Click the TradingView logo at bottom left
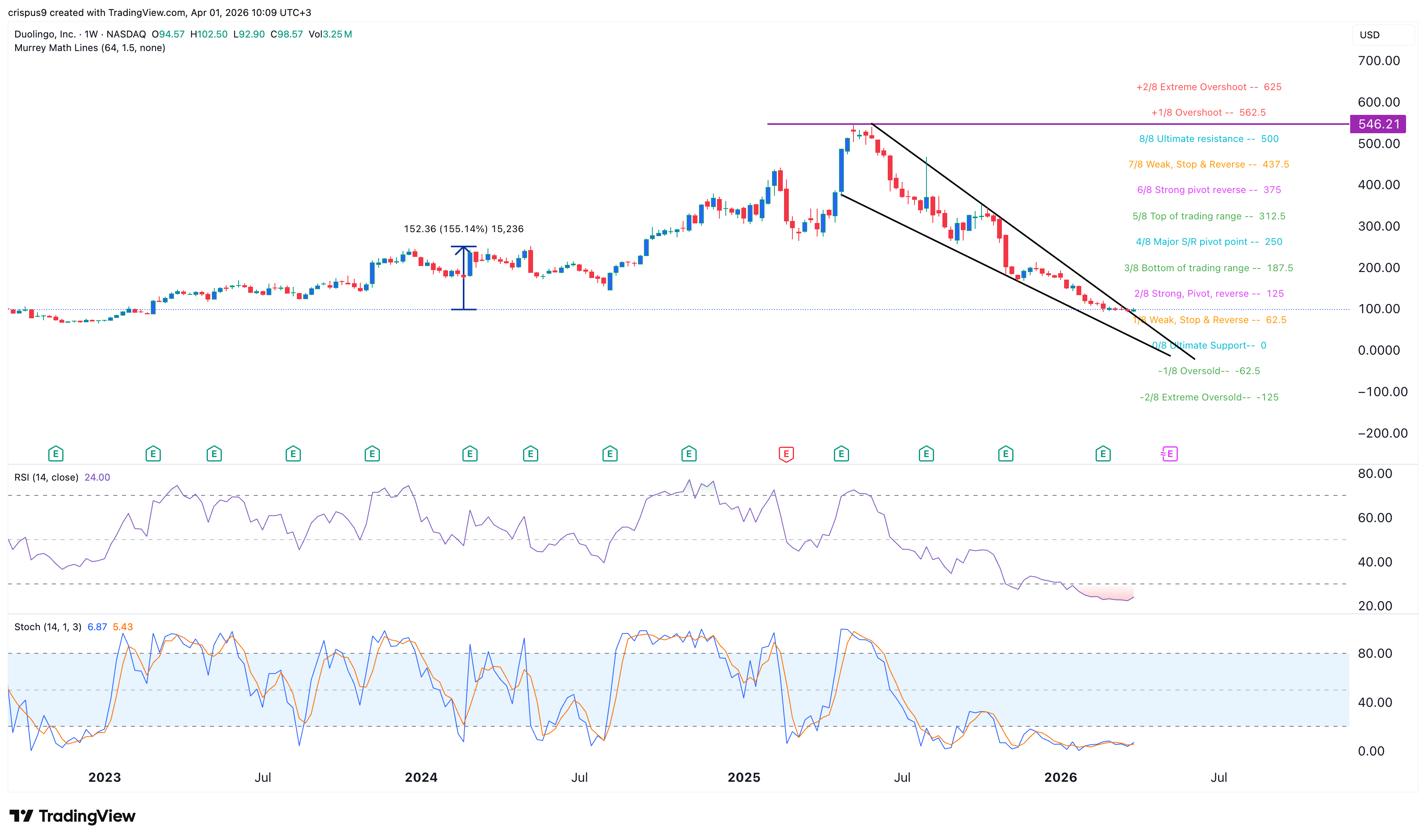 (73, 816)
